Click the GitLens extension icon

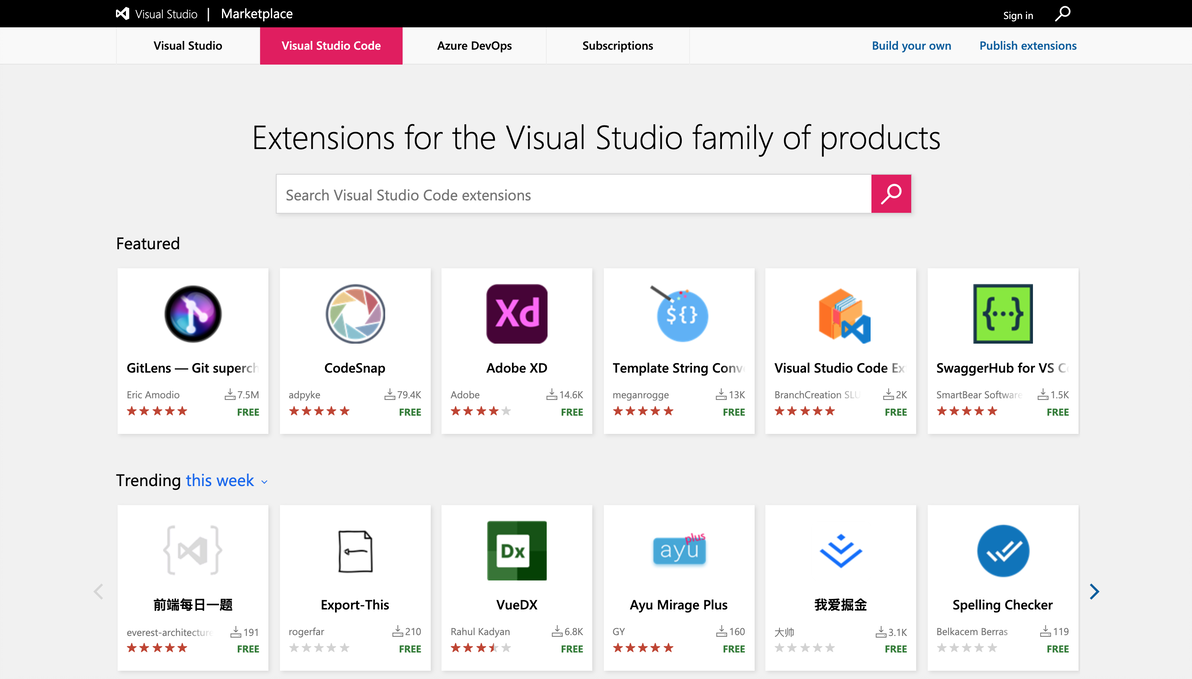click(193, 314)
